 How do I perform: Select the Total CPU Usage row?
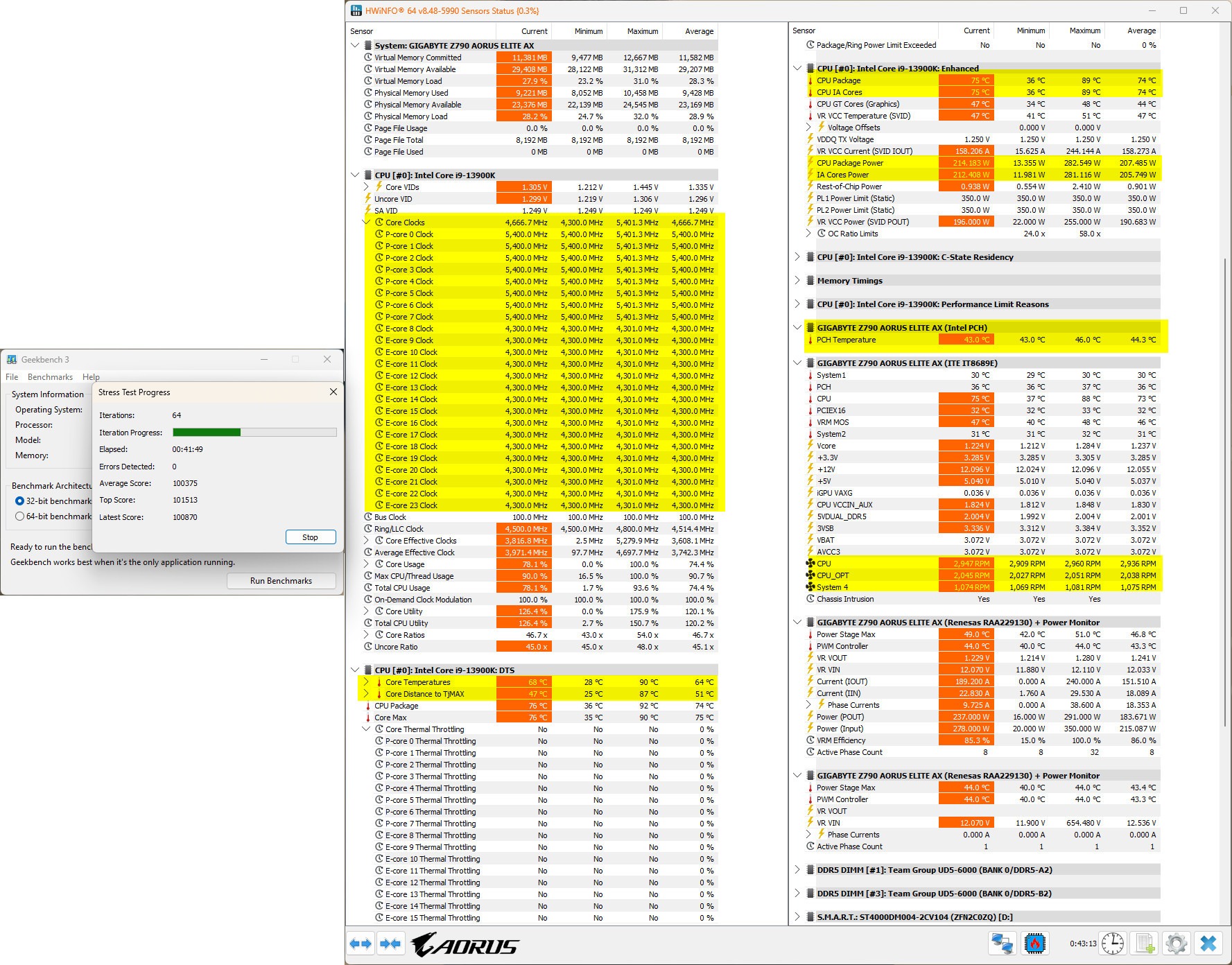[x=539, y=588]
